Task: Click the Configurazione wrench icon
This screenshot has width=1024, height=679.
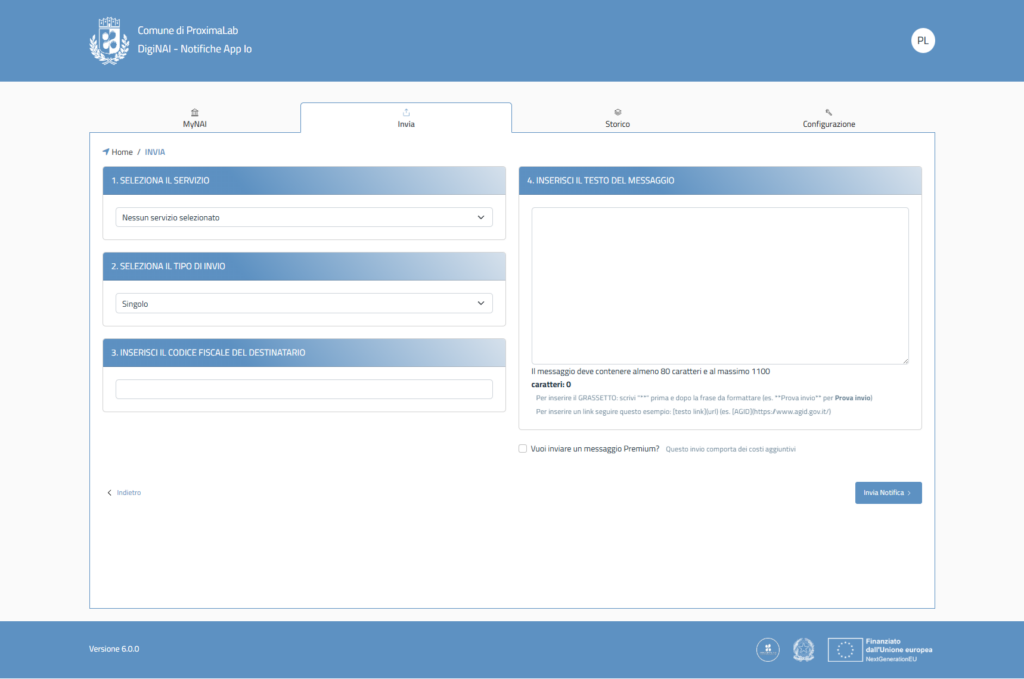Action: pyautogui.click(x=829, y=112)
